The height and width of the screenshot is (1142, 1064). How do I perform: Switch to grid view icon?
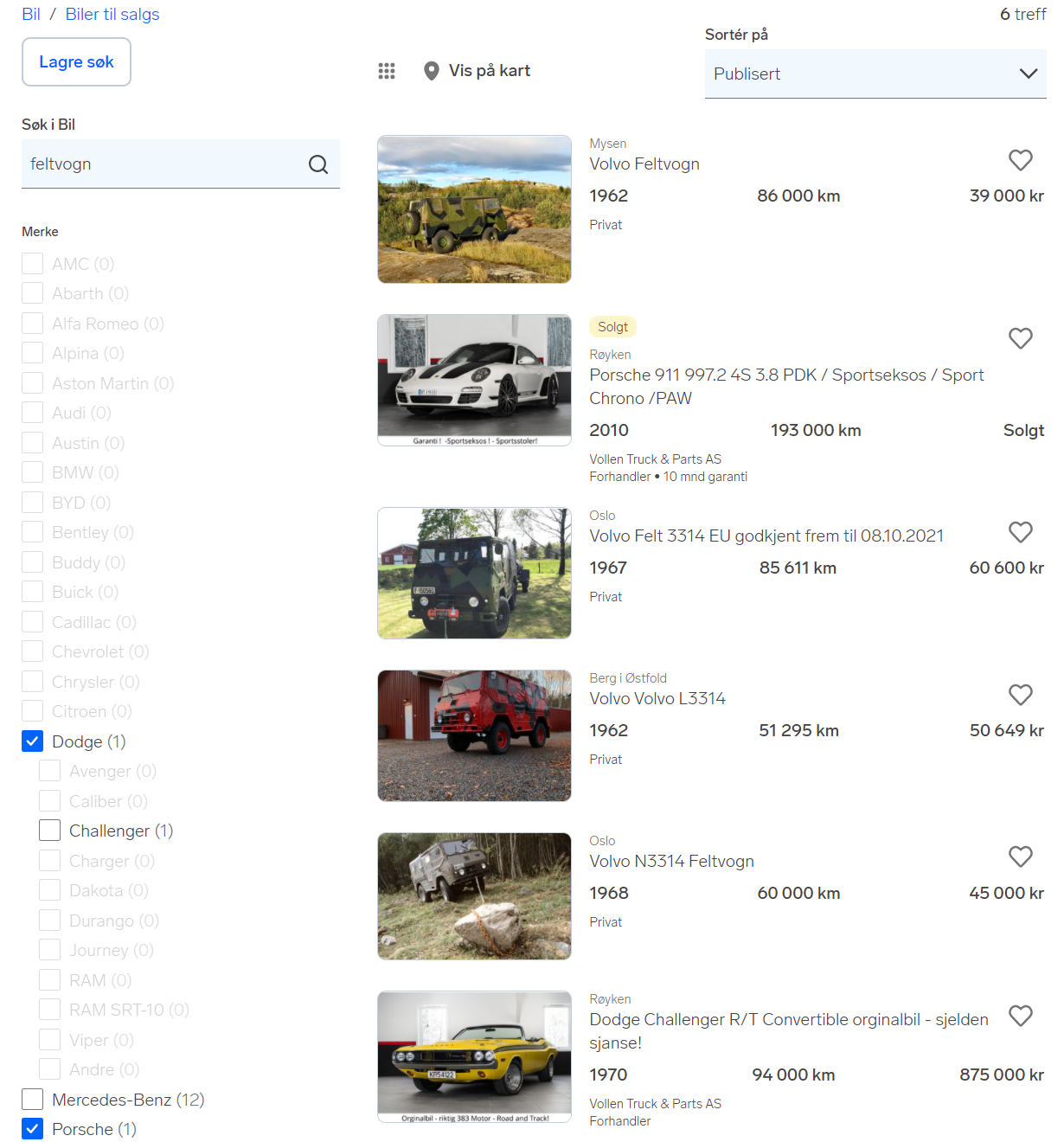(x=387, y=71)
